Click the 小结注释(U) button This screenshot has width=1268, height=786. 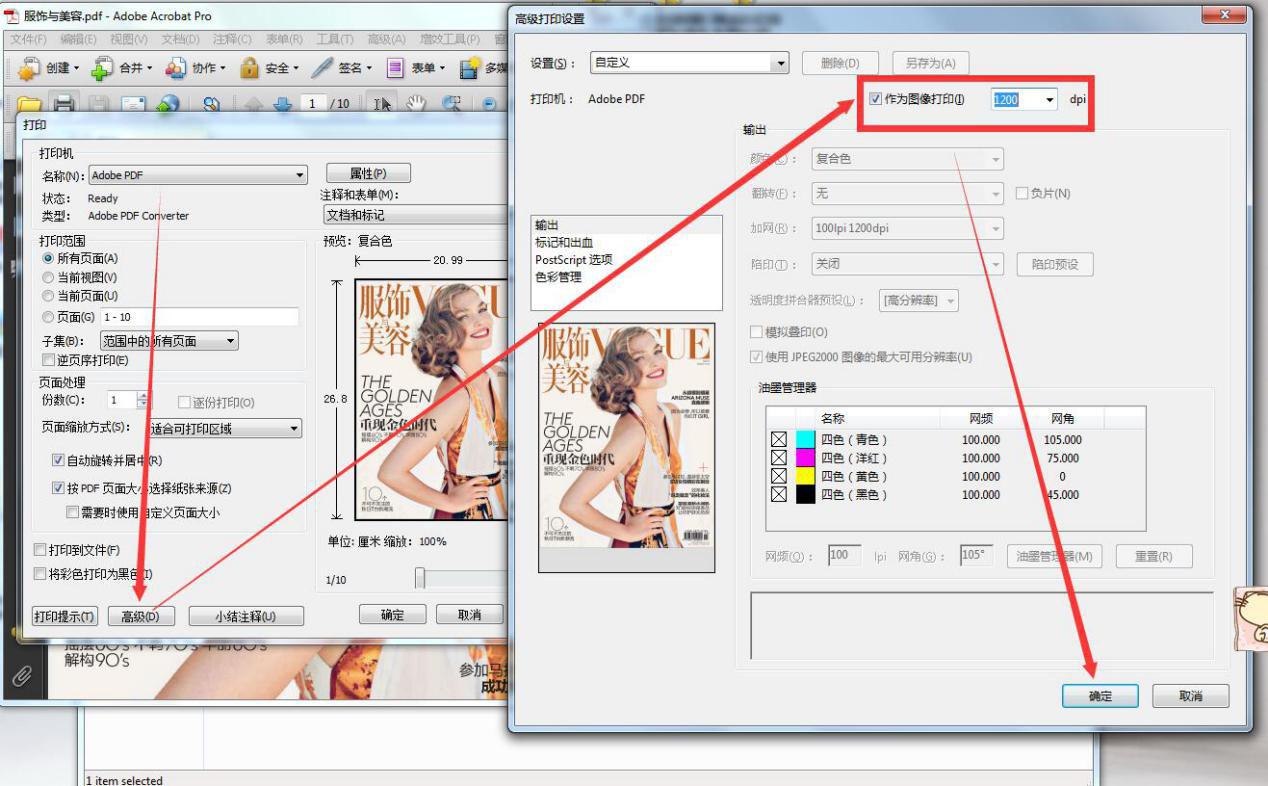[x=246, y=616]
